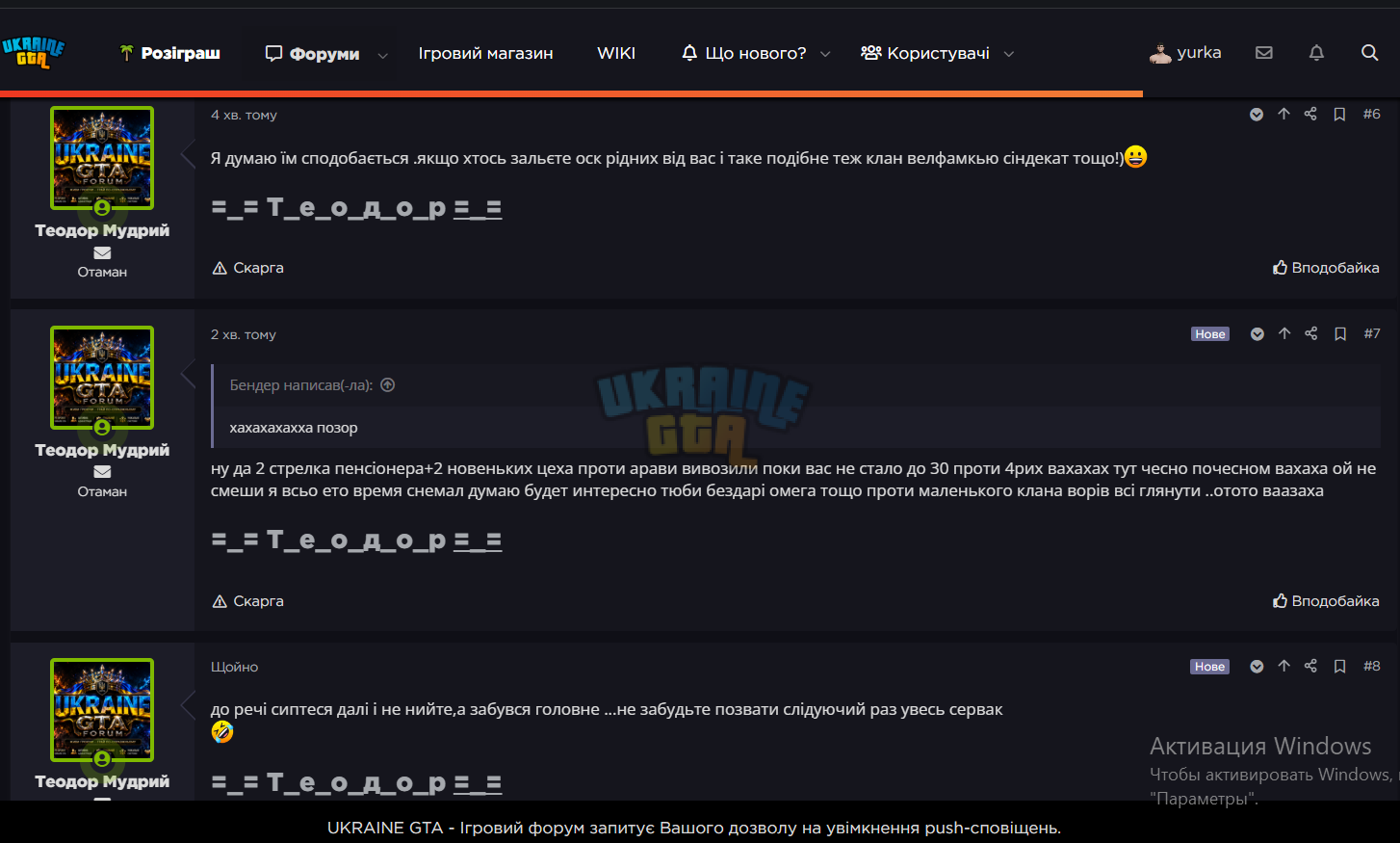Report post #7 with Скарга
Image resolution: width=1400 pixels, height=843 pixels.
click(247, 601)
